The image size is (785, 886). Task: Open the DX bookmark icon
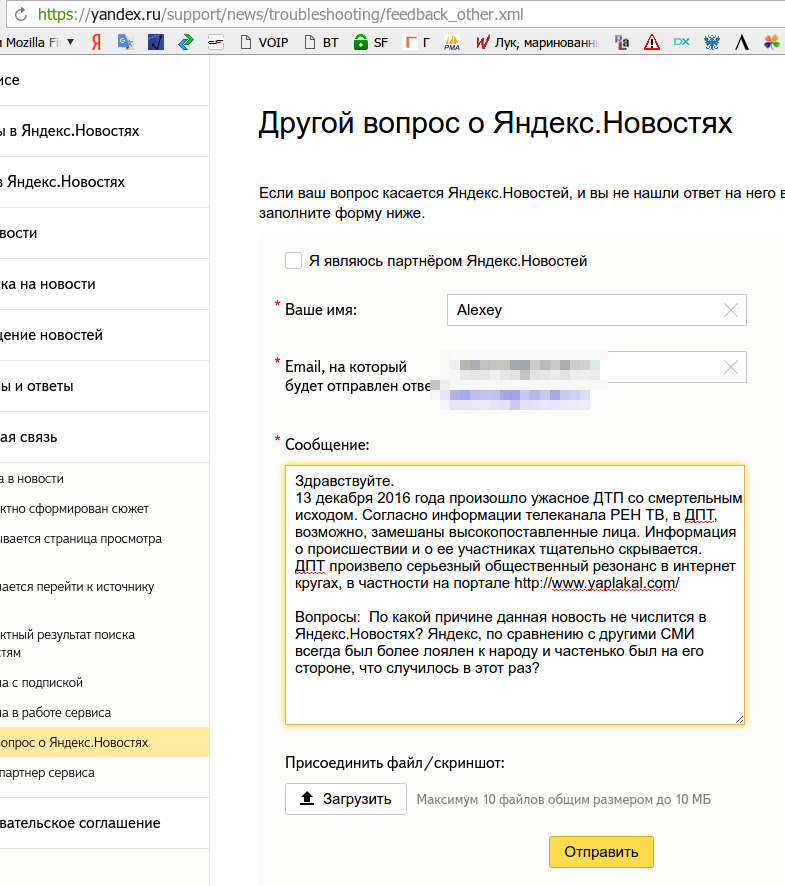[x=682, y=42]
